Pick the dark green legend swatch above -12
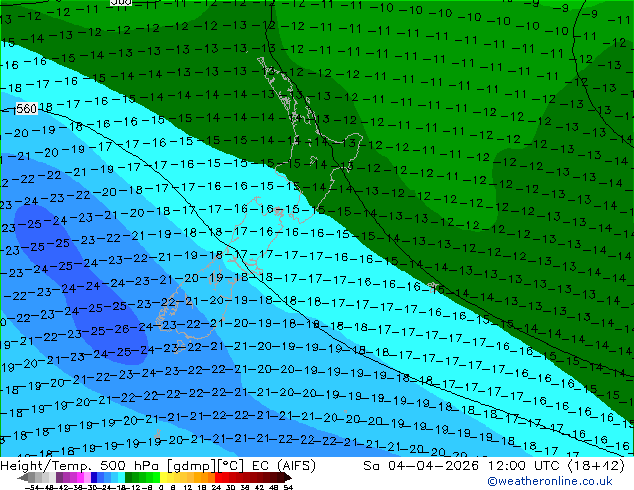Viewport: 634px width, 490px height. pos(129,478)
